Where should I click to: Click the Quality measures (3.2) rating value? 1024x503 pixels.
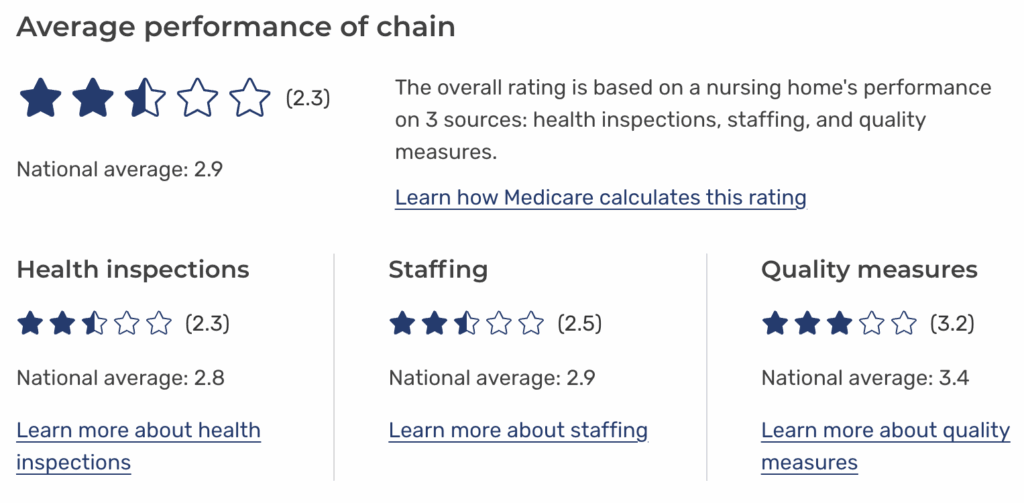[x=952, y=324]
